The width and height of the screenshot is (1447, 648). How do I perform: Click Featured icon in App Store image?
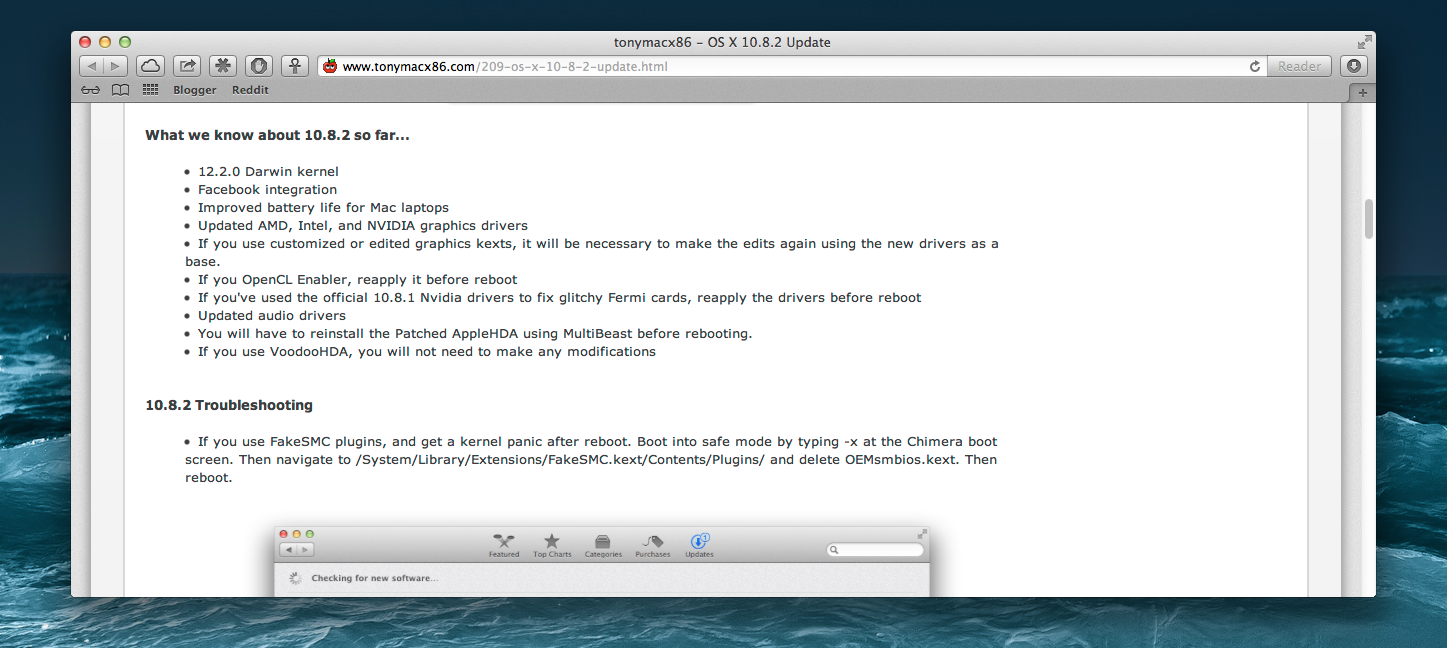[504, 545]
